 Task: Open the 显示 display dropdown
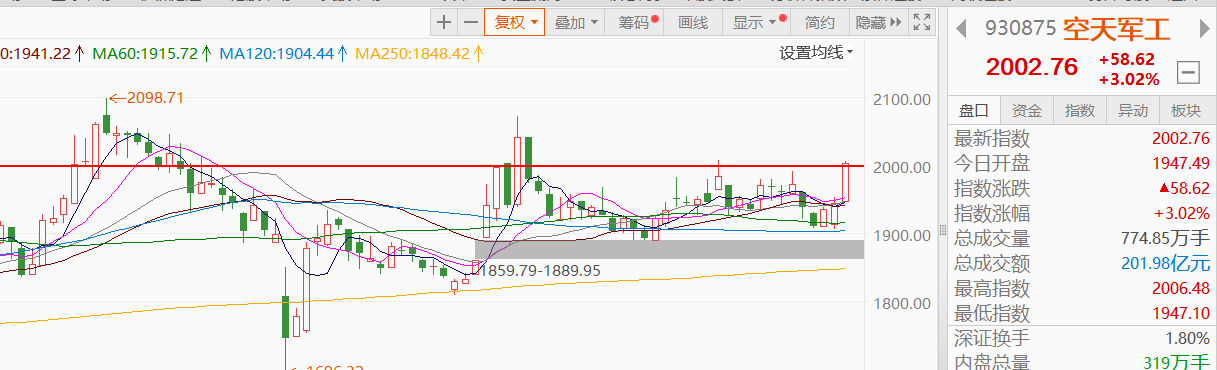(757, 22)
